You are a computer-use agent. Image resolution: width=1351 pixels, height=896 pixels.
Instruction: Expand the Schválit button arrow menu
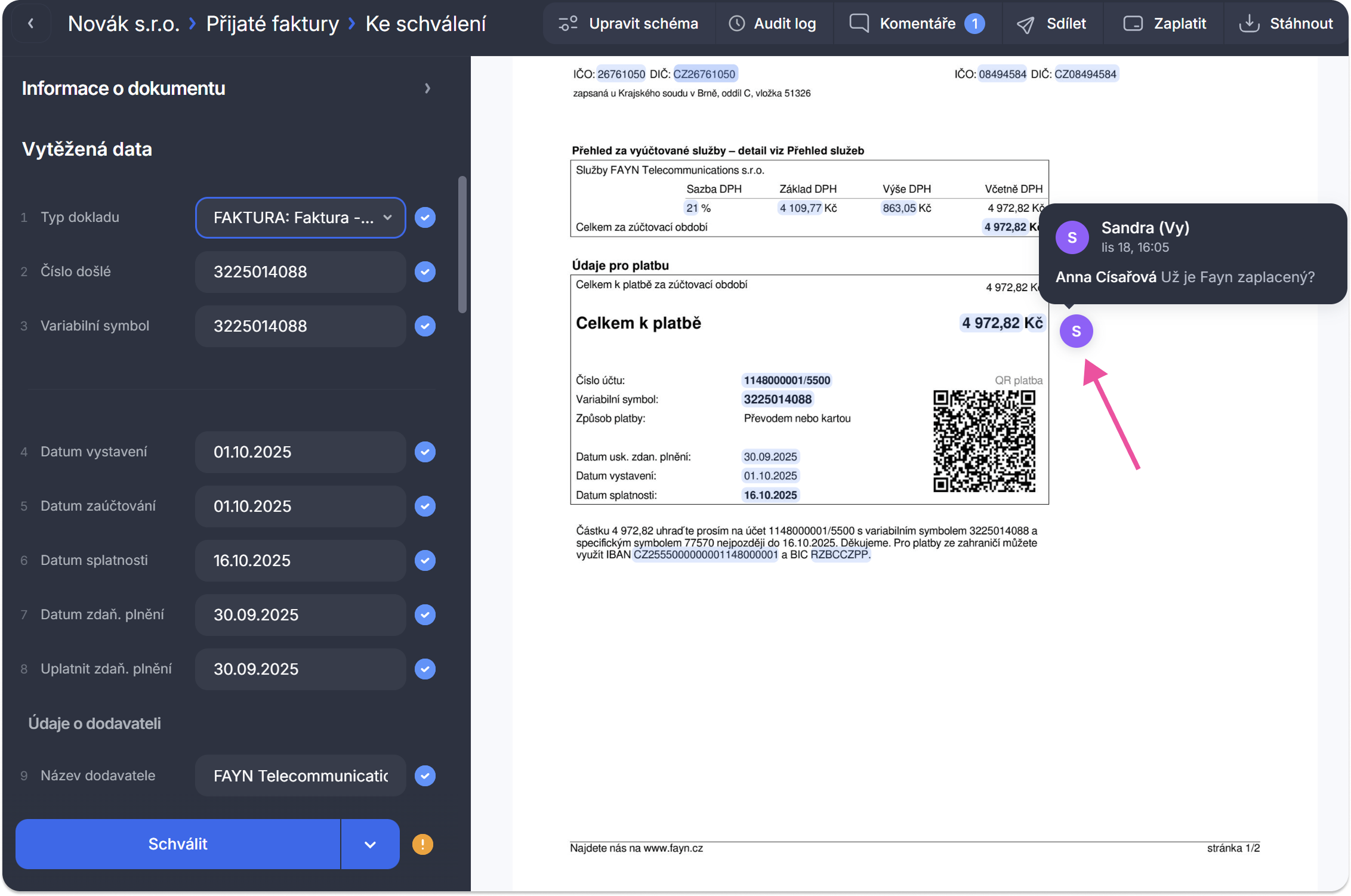click(370, 844)
